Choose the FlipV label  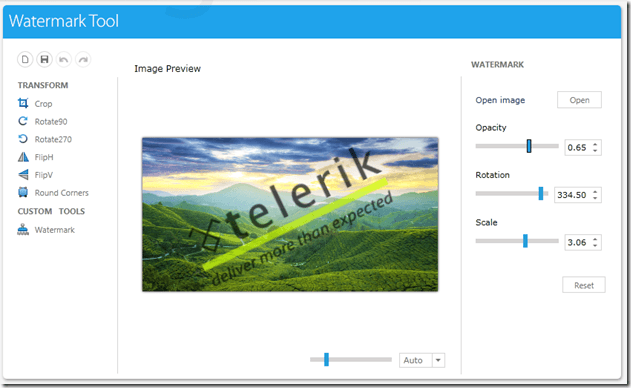43,175
